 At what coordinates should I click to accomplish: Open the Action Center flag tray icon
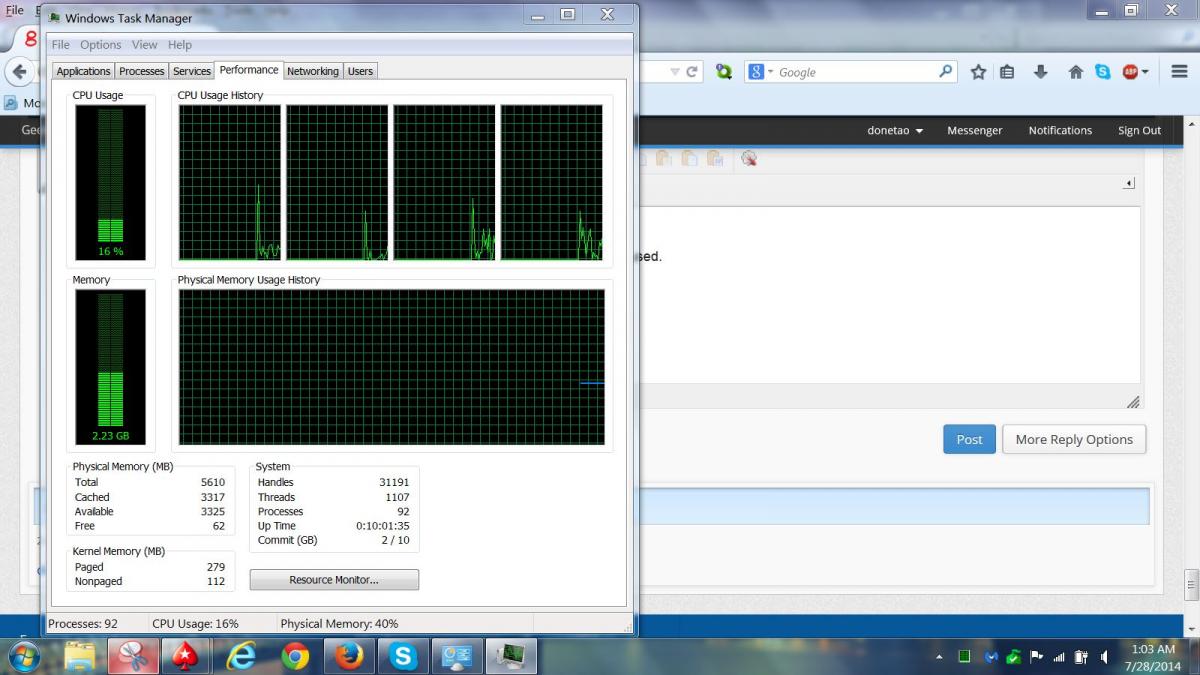click(1037, 657)
